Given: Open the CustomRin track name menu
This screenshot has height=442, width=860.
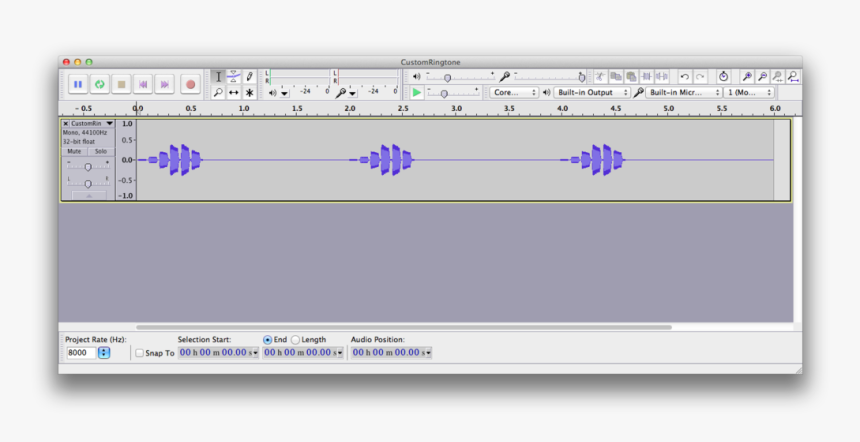Looking at the screenshot, I should (x=92, y=123).
